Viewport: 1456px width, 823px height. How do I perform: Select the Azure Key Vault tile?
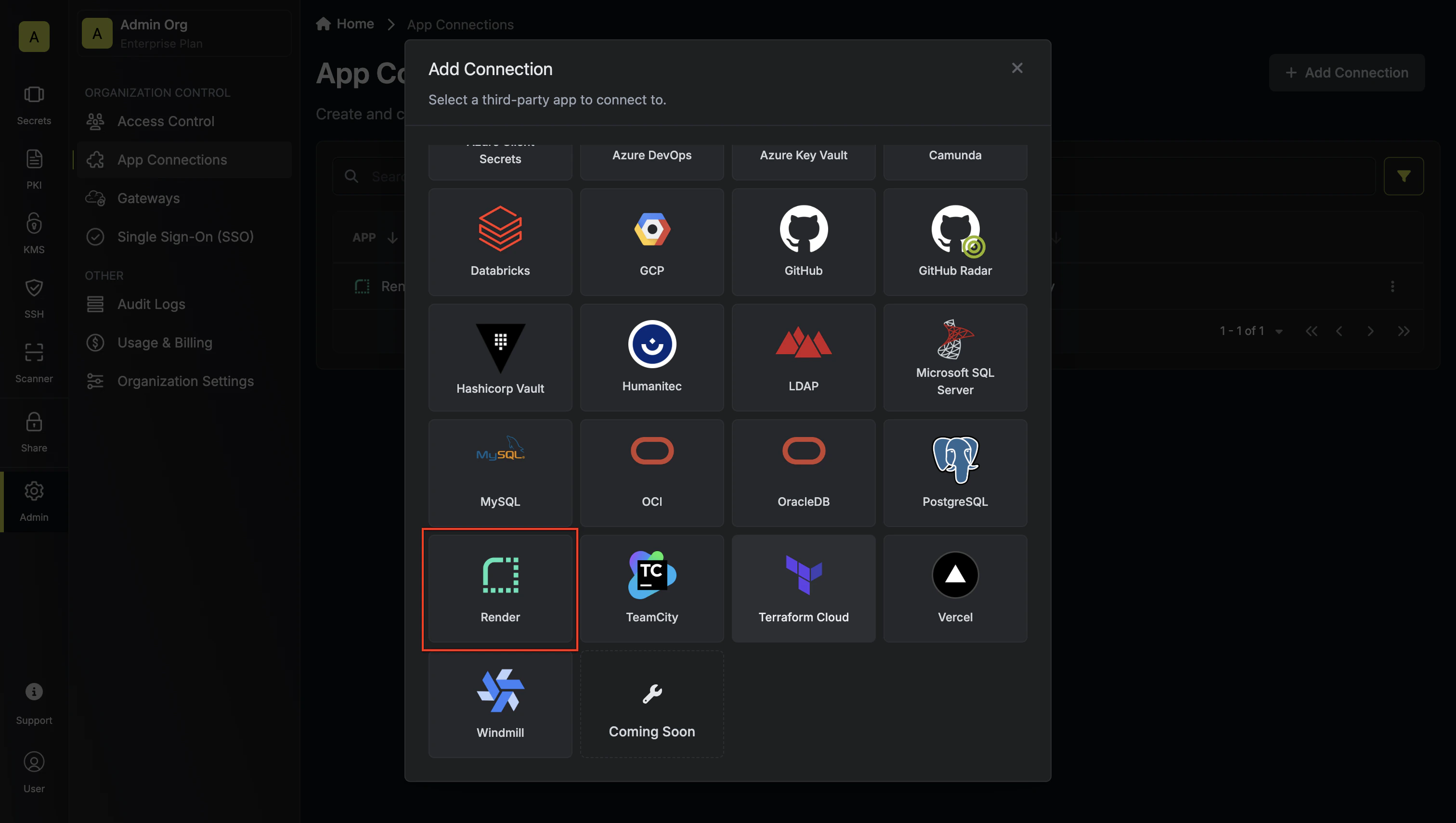[803, 161]
